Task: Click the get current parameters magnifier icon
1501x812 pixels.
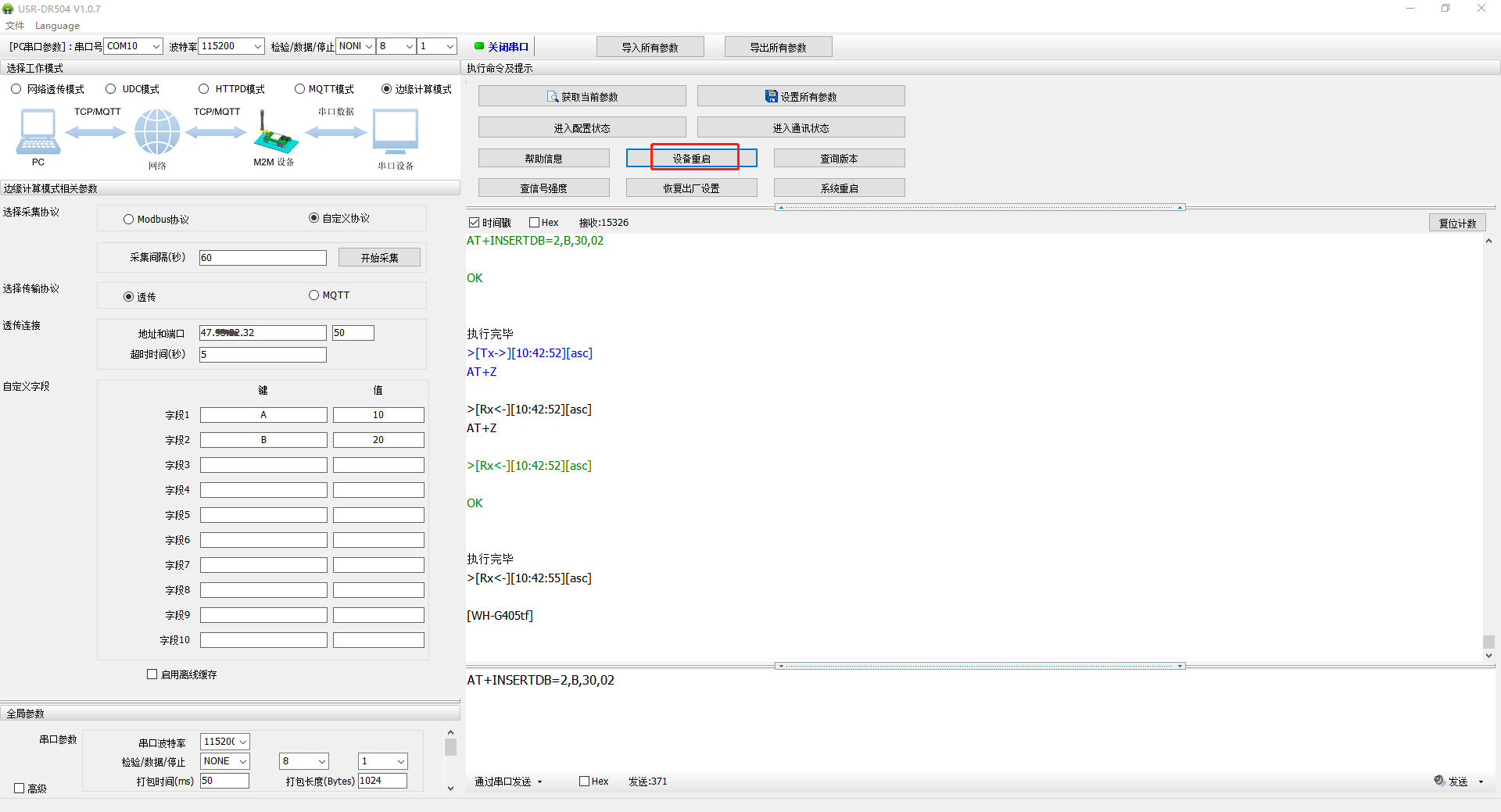Action: tap(553, 97)
